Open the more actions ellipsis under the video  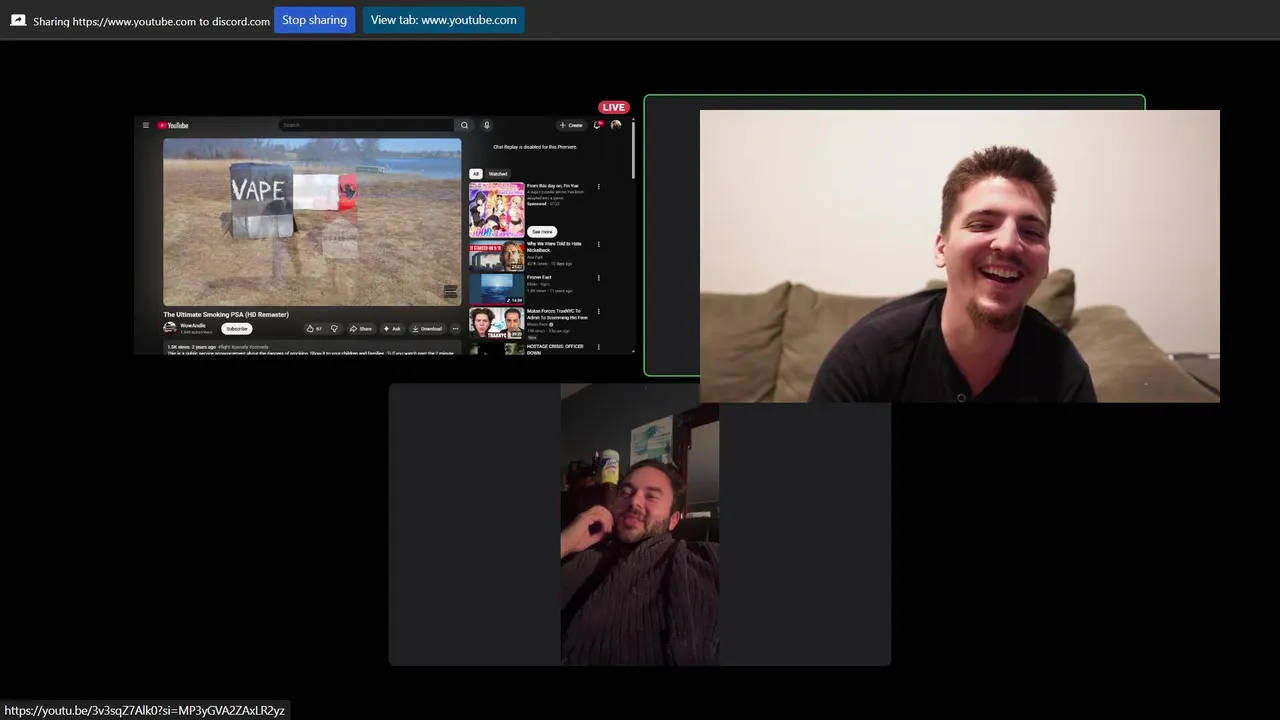(455, 328)
